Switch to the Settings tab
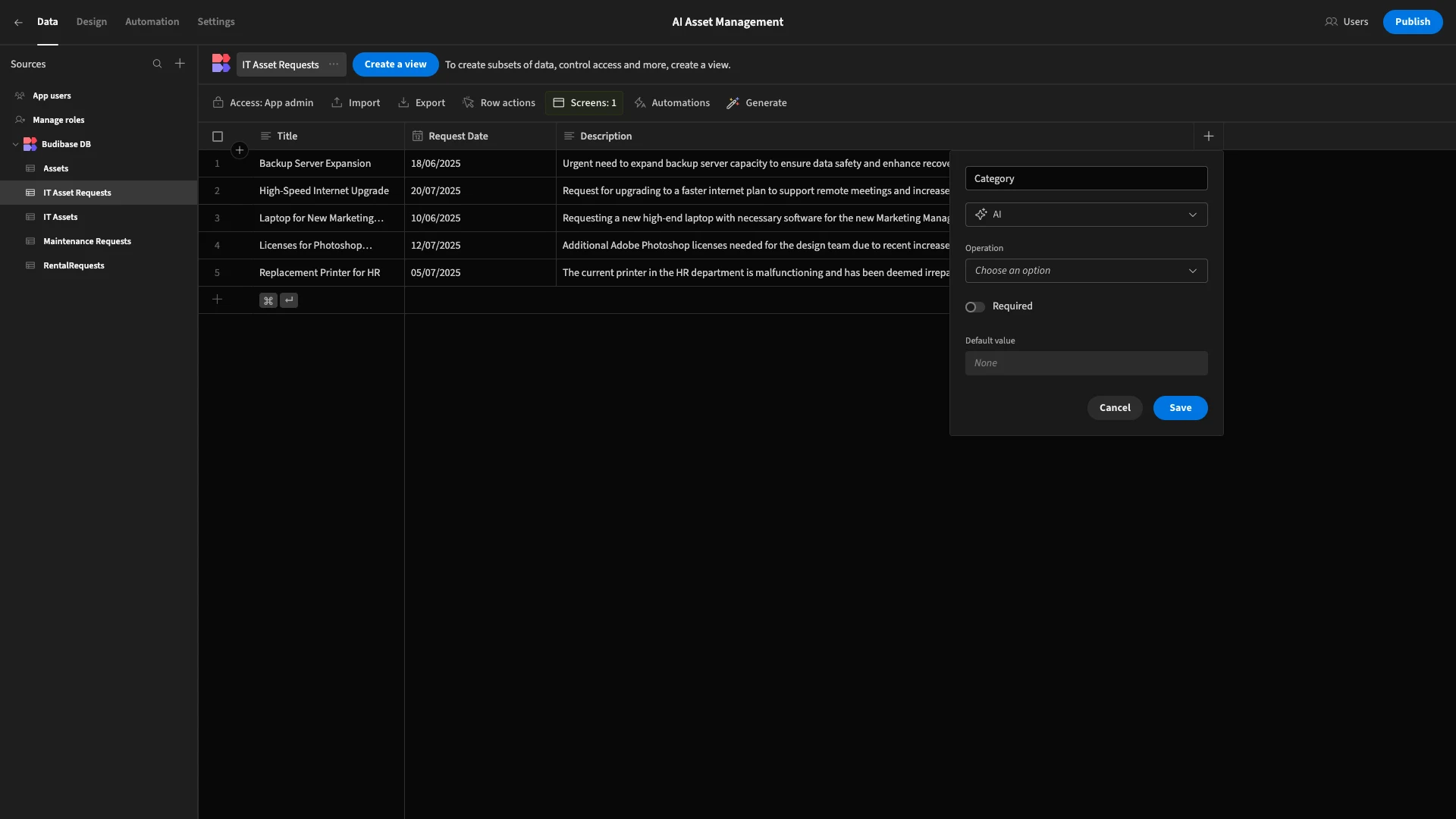This screenshot has height=819, width=1456. (x=216, y=22)
